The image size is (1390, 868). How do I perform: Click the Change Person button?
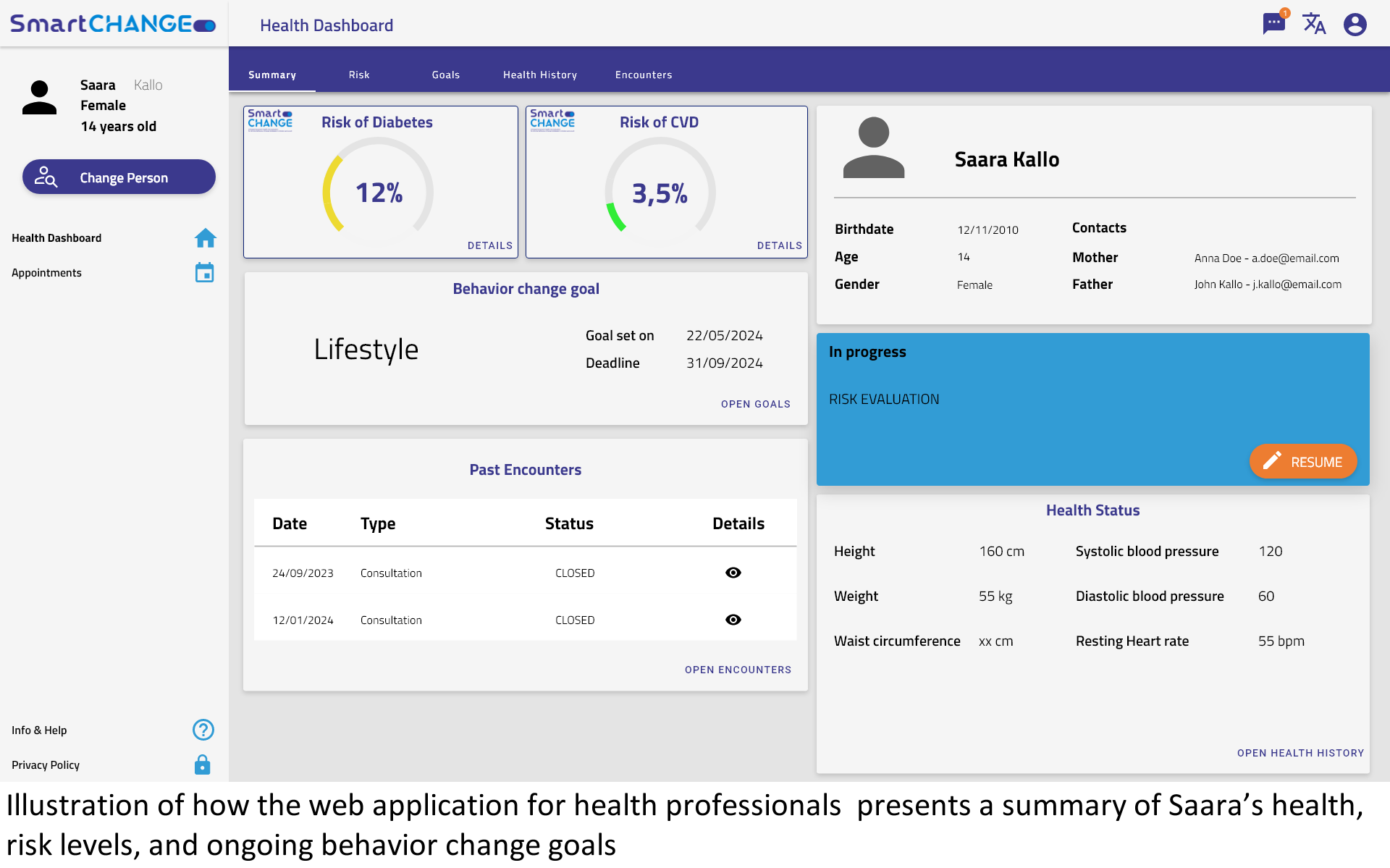(119, 177)
